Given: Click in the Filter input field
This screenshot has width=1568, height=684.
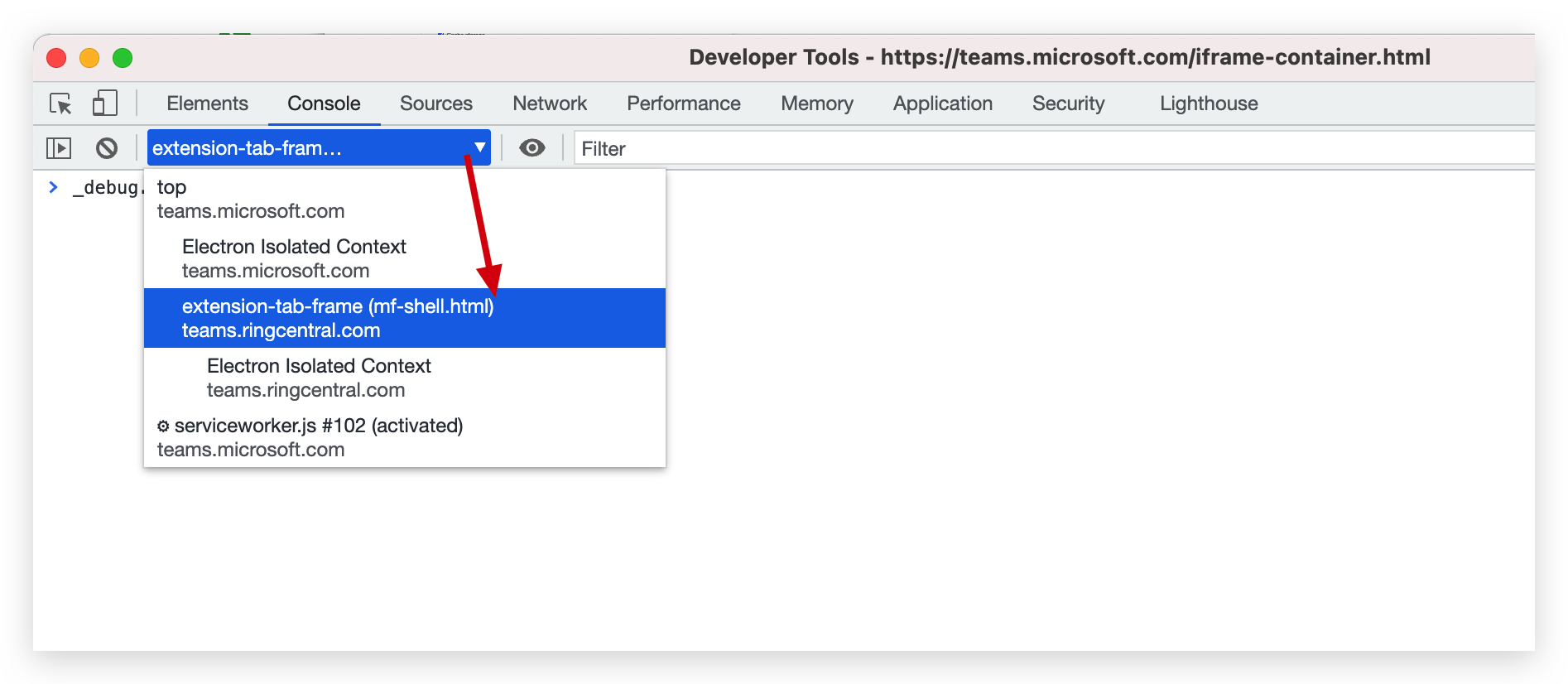Looking at the screenshot, I should [x=1054, y=149].
